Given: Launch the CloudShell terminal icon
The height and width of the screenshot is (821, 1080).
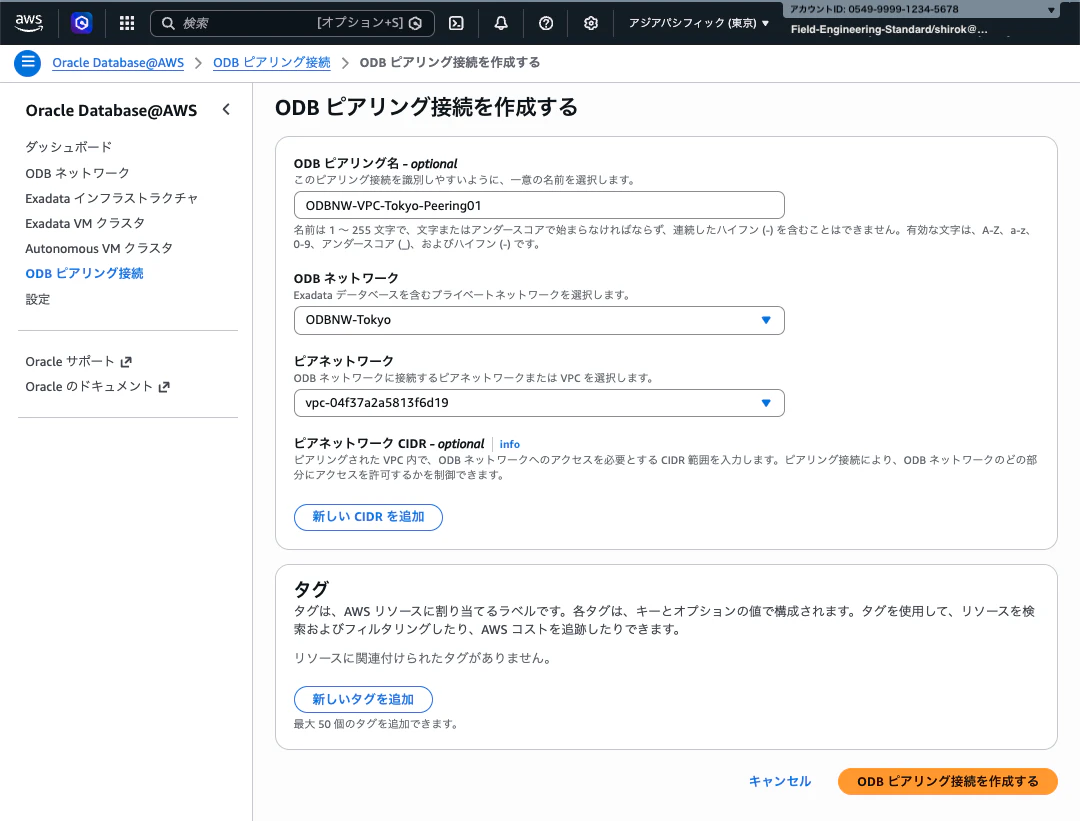Looking at the screenshot, I should click(456, 23).
